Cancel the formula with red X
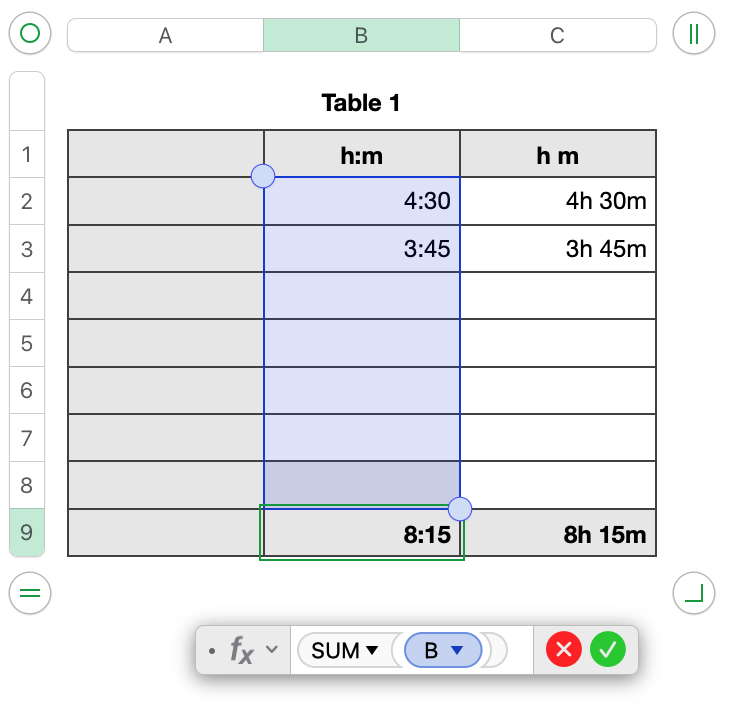 [x=564, y=650]
